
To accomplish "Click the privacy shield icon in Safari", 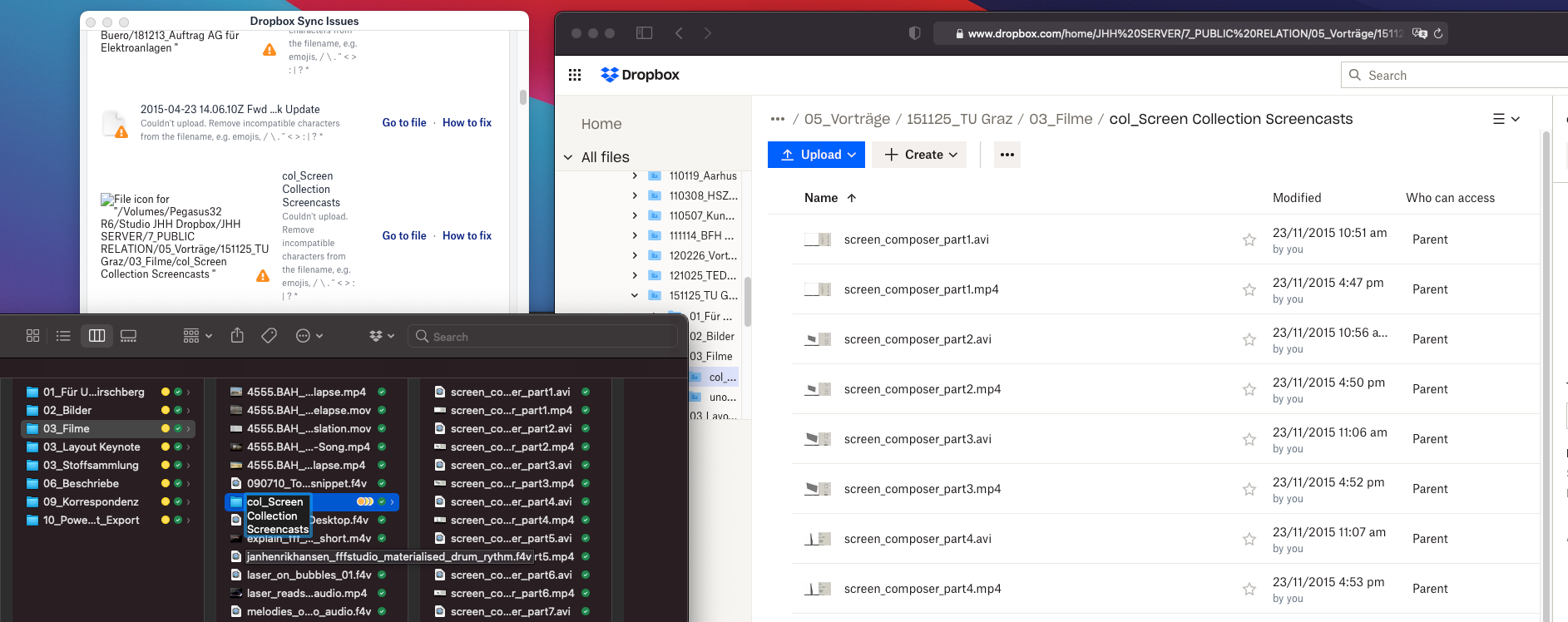I will coord(914,33).
